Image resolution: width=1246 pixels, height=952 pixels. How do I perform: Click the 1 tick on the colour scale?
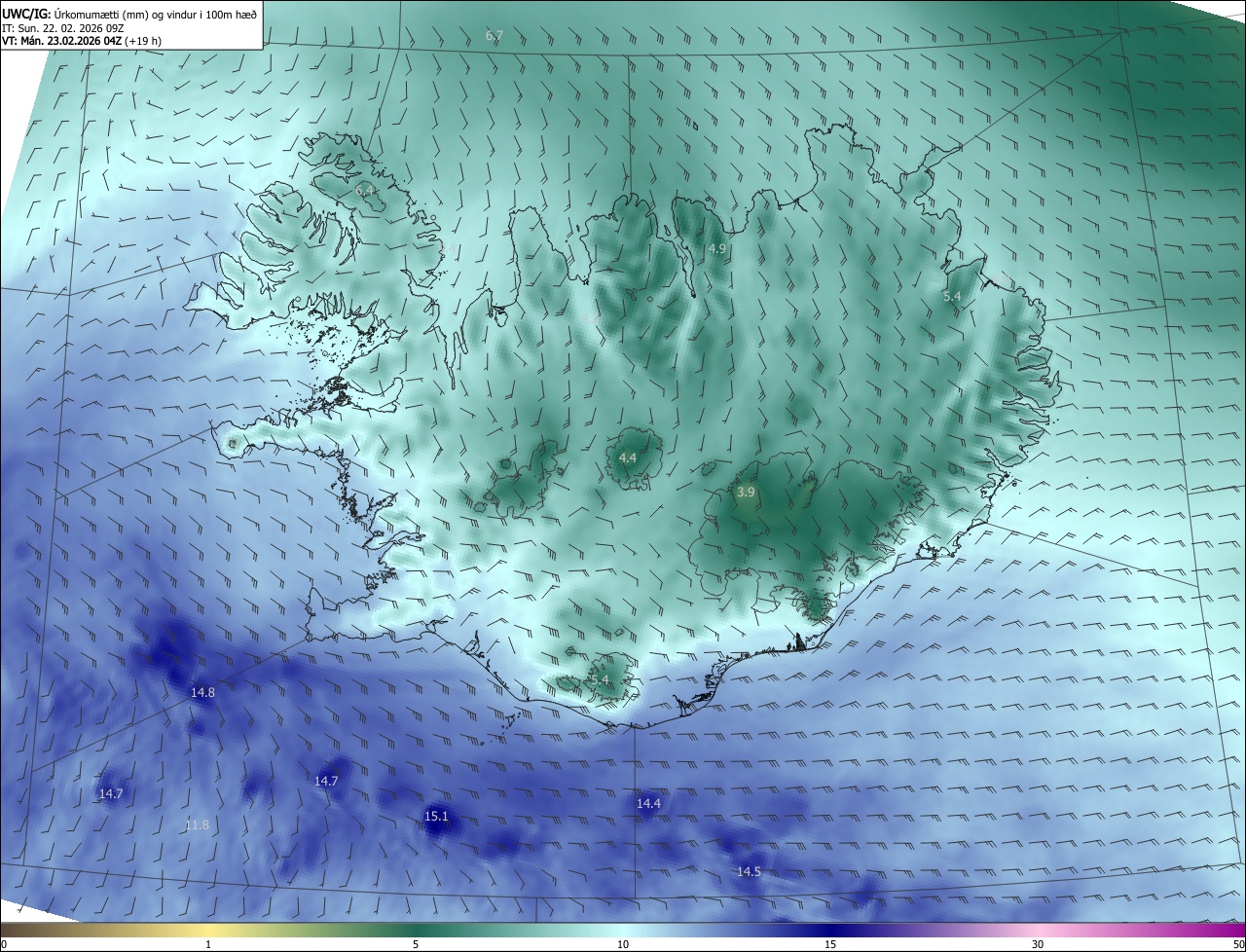208,944
